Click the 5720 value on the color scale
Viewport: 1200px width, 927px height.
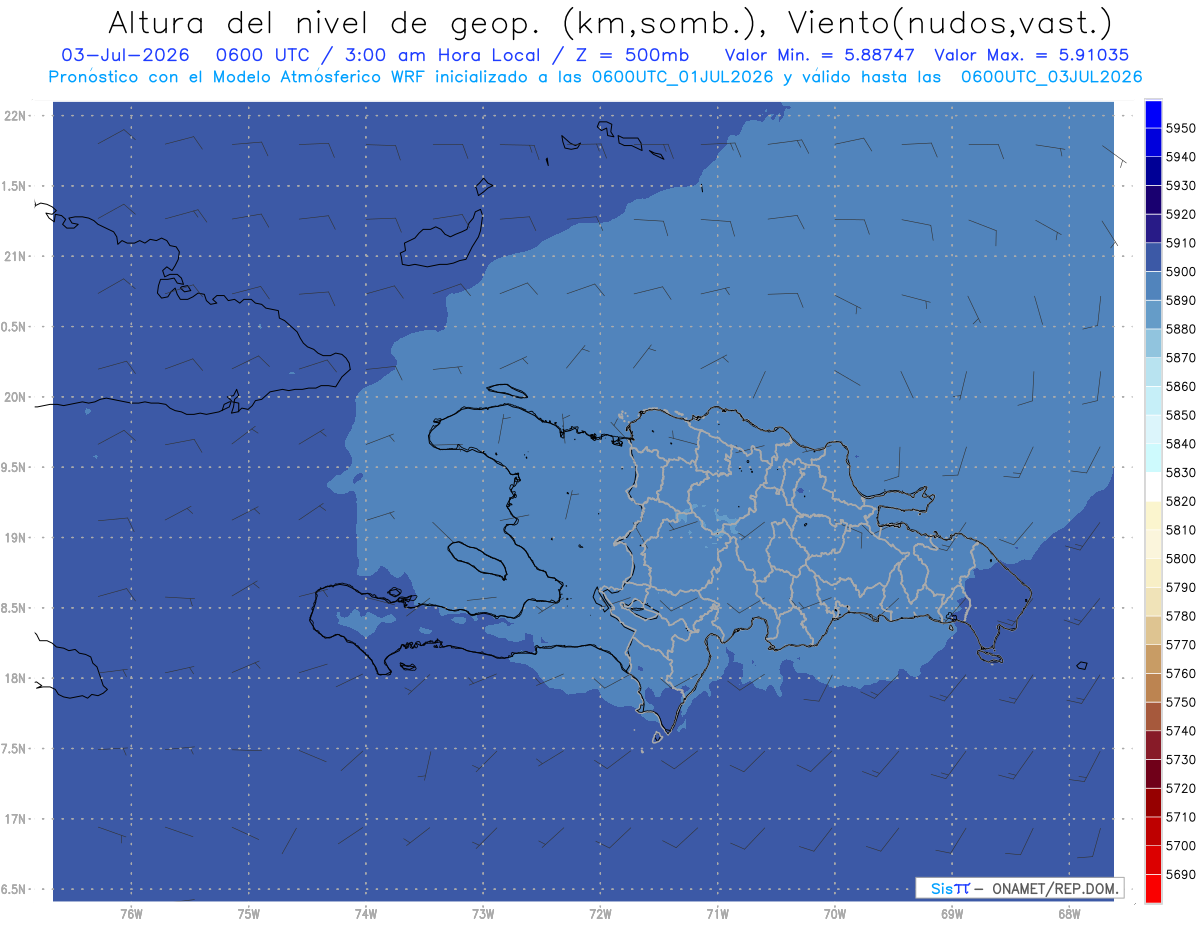(1180, 788)
